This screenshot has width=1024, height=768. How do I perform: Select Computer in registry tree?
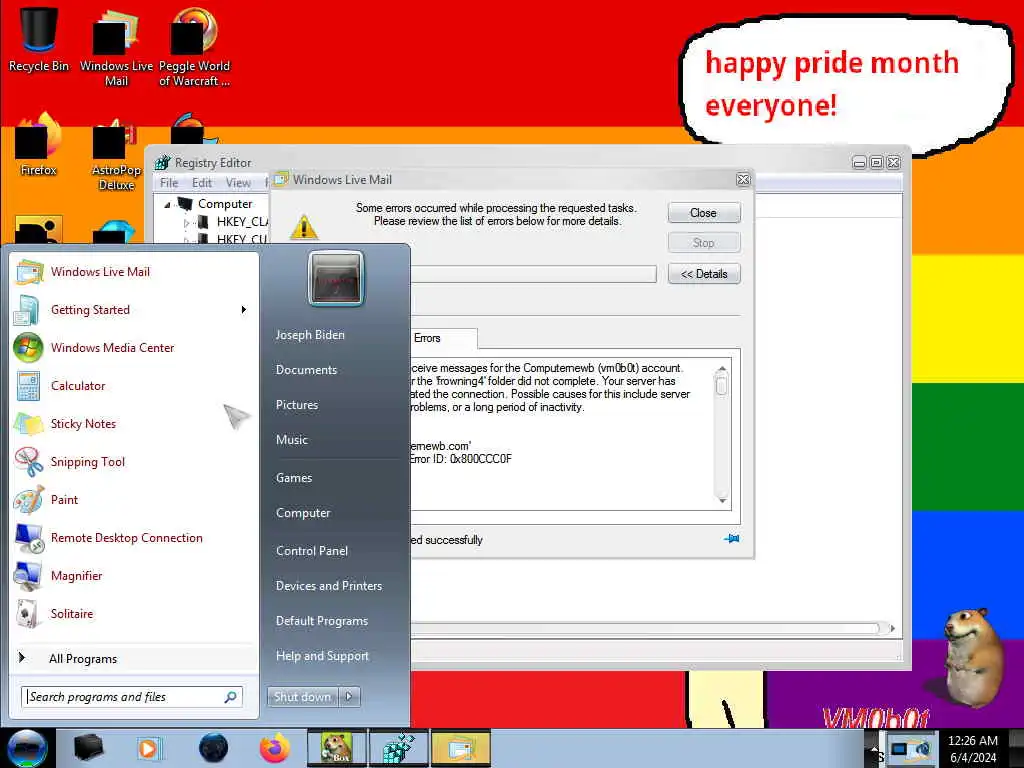(x=225, y=204)
